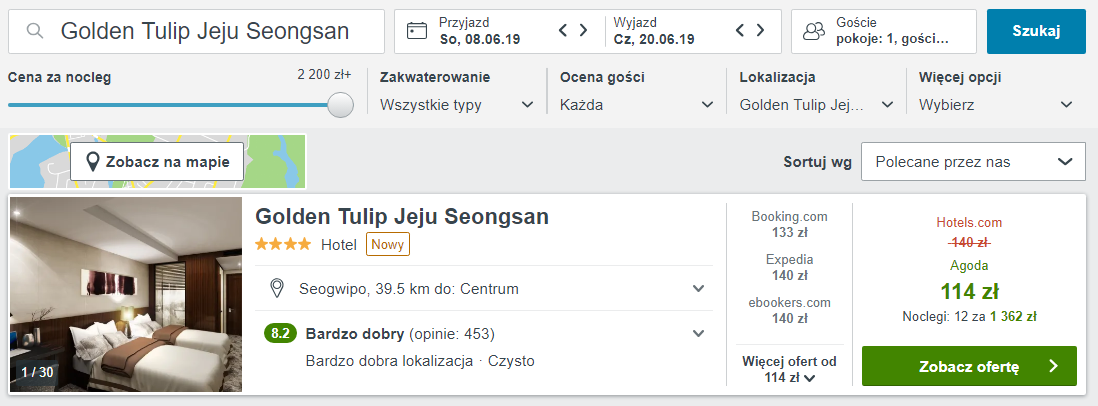Expand Więcej opcji dropdown
Image resolution: width=1098 pixels, height=406 pixels.
[x=996, y=104]
